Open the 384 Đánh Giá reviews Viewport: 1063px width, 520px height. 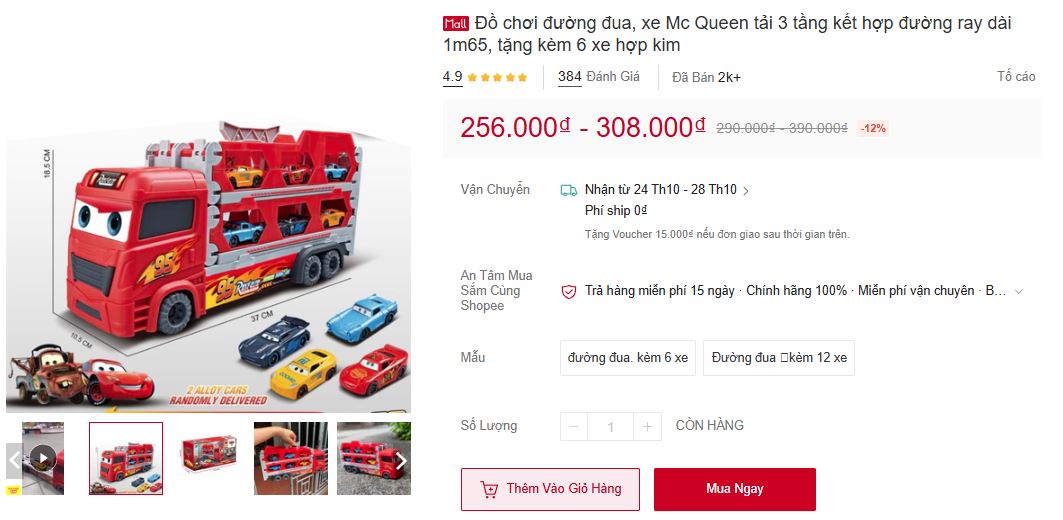pyautogui.click(x=599, y=77)
